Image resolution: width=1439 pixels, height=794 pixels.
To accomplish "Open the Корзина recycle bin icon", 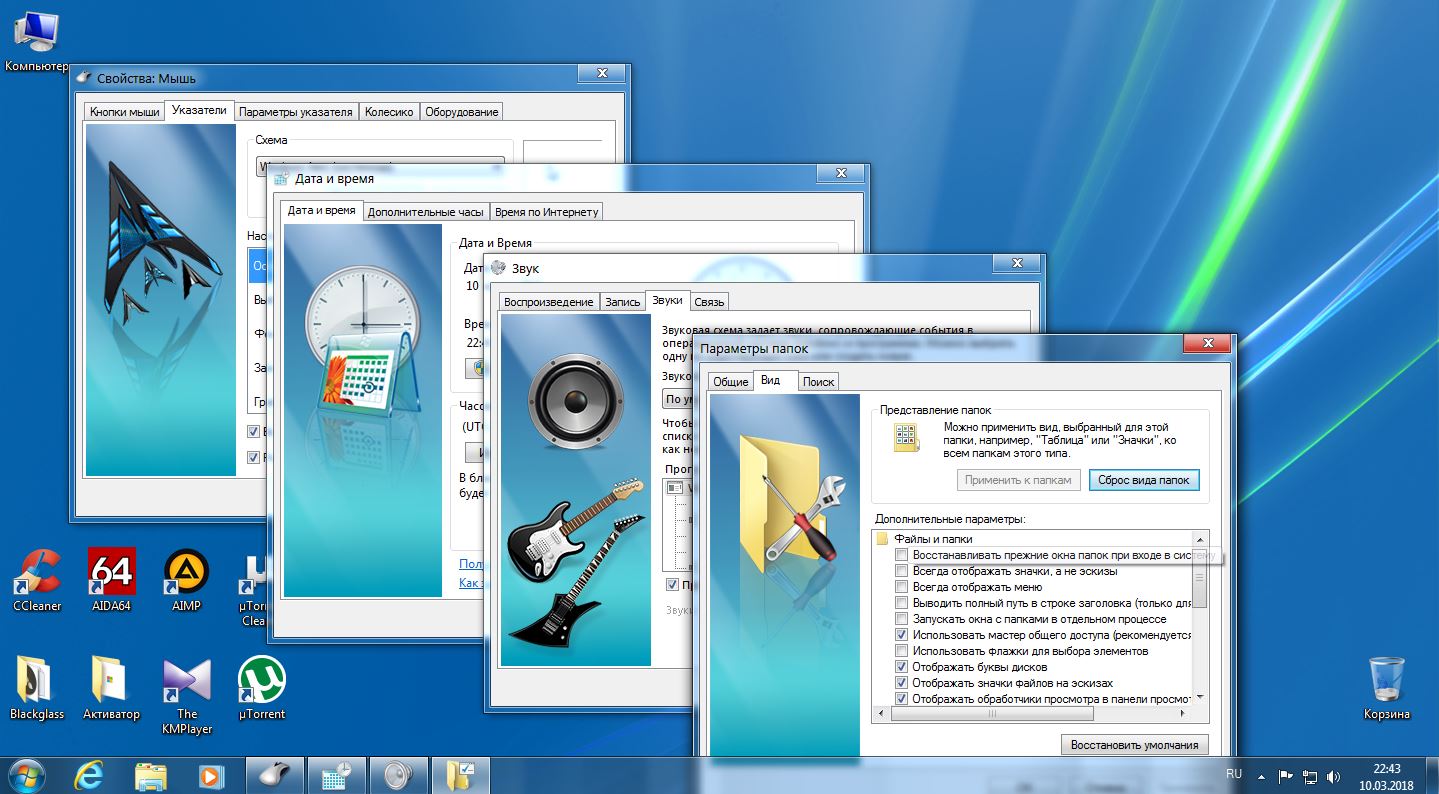I will click(x=1386, y=680).
